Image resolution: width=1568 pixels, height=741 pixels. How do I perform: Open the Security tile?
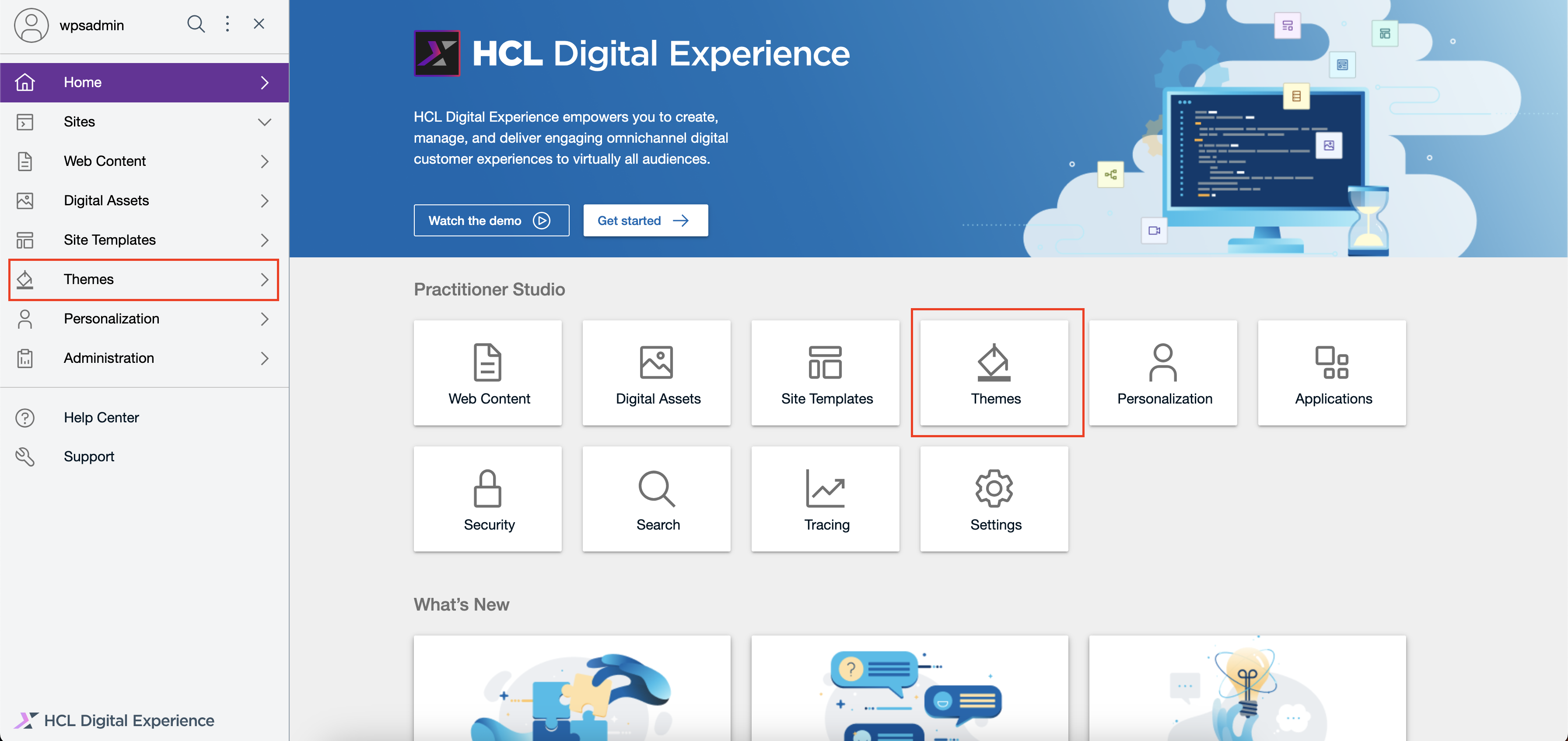(x=487, y=499)
